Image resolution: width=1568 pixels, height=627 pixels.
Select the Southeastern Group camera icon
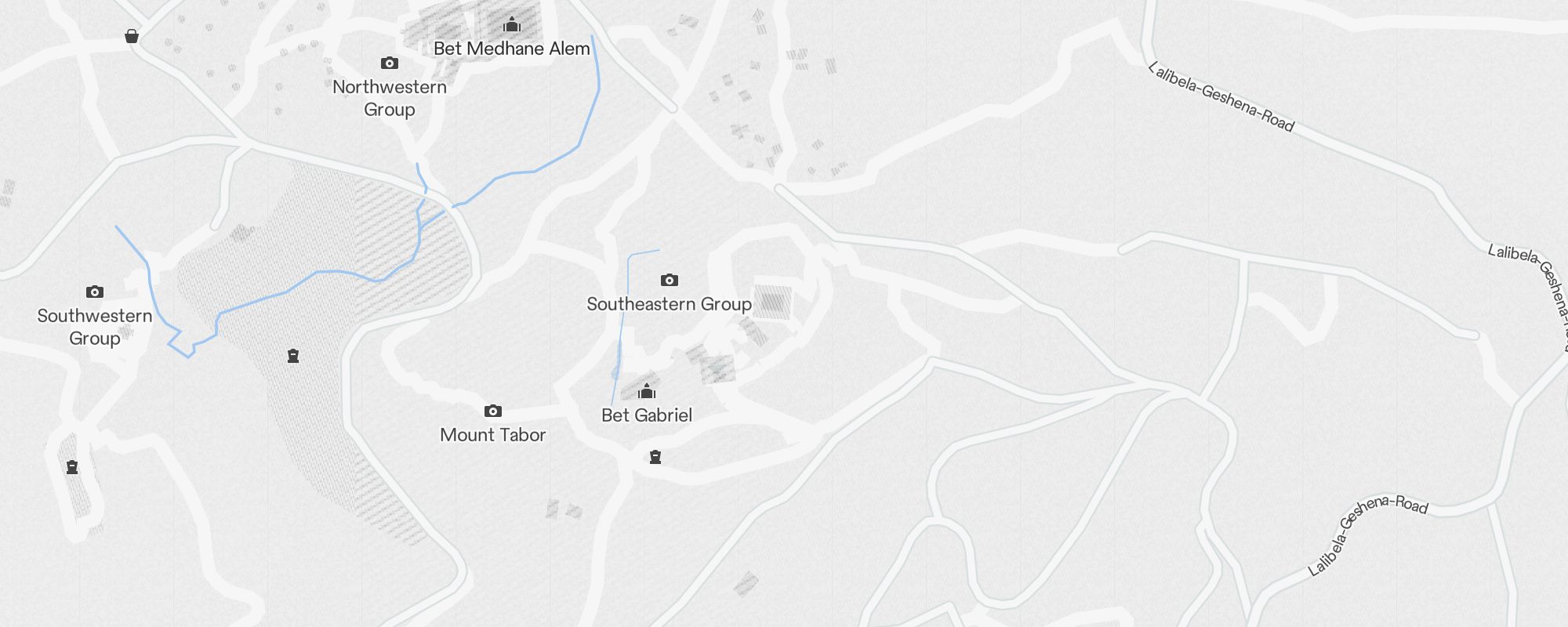pyautogui.click(x=670, y=280)
